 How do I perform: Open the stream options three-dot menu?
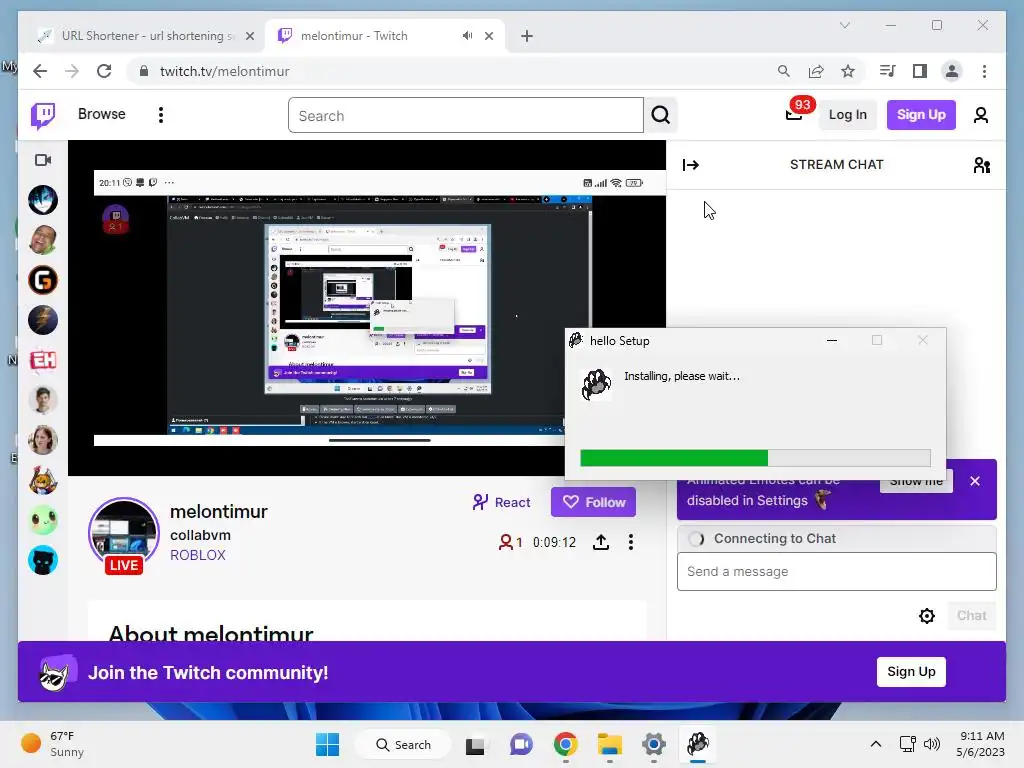(630, 542)
